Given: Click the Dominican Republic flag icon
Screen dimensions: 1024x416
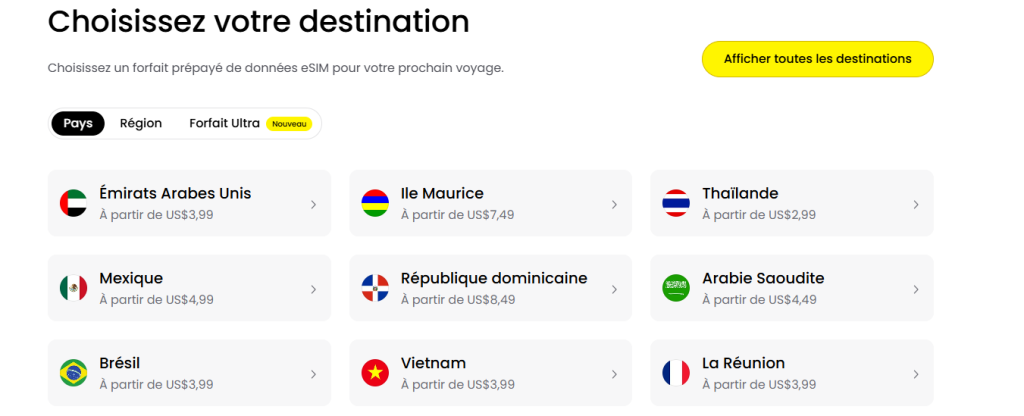Looking at the screenshot, I should click(375, 289).
